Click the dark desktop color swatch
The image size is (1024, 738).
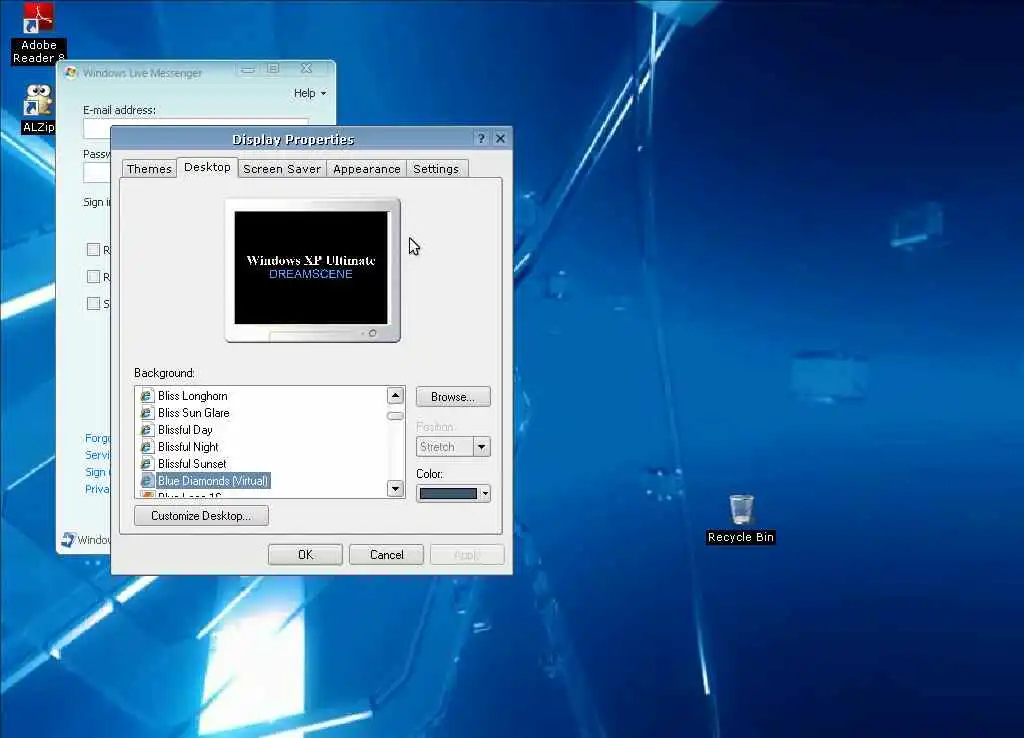448,494
